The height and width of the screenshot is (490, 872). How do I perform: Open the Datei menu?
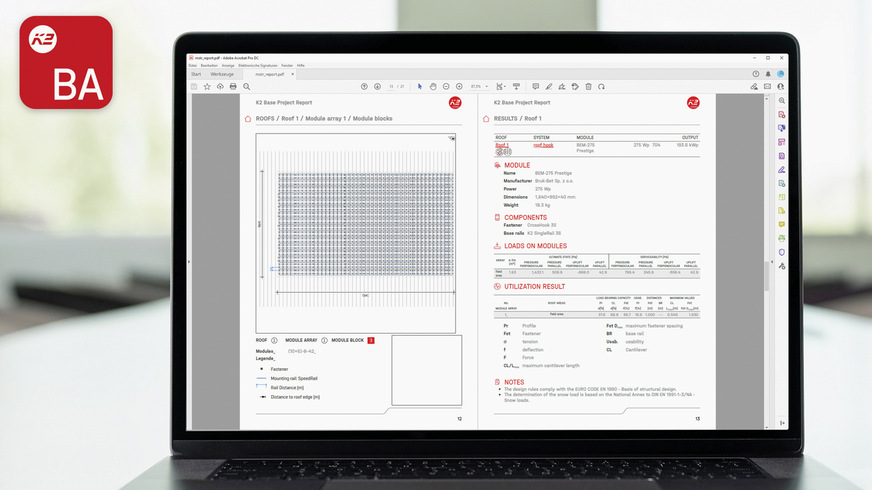coord(192,65)
